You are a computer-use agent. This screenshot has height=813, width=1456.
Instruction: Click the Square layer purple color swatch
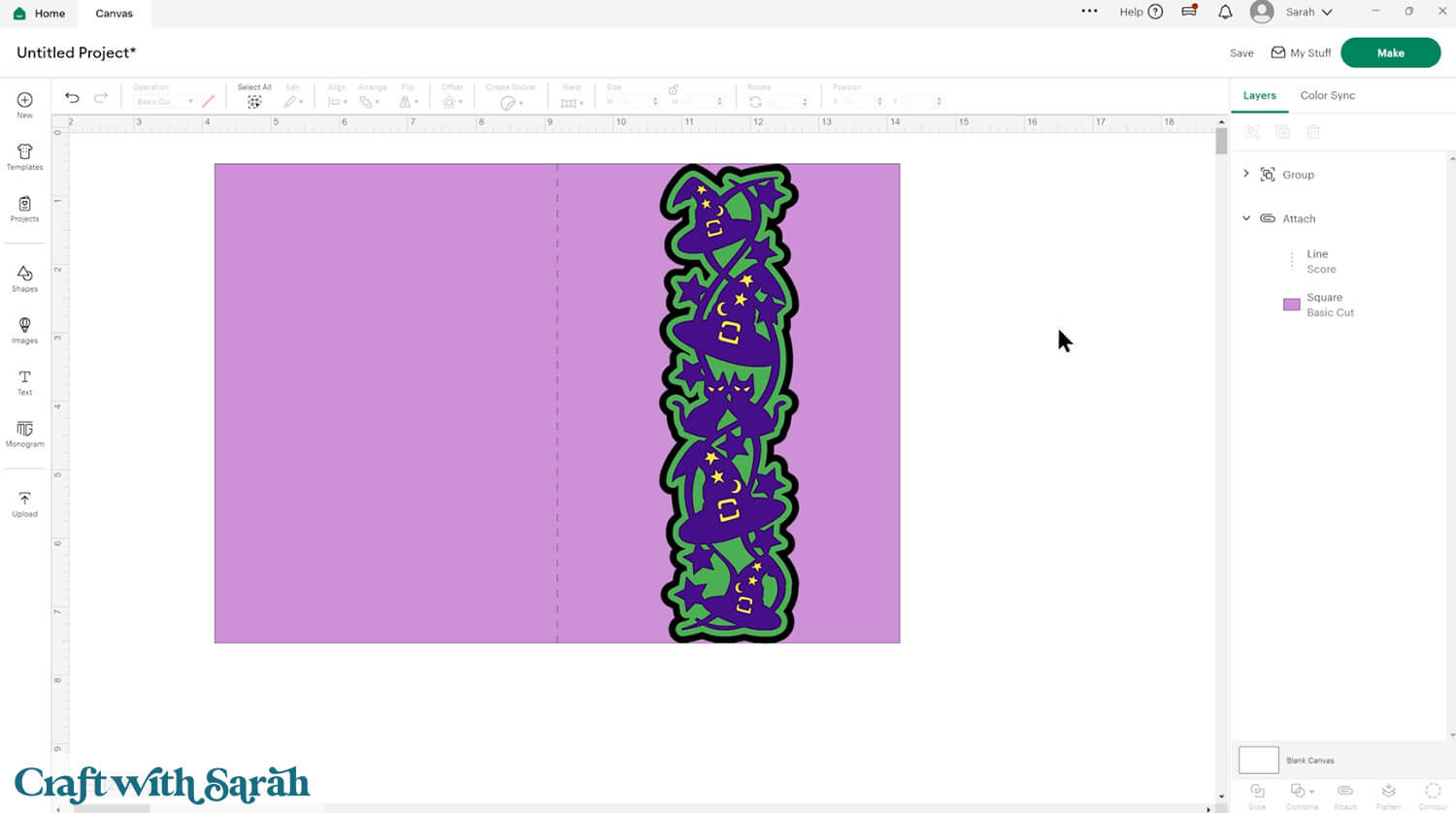click(x=1292, y=305)
